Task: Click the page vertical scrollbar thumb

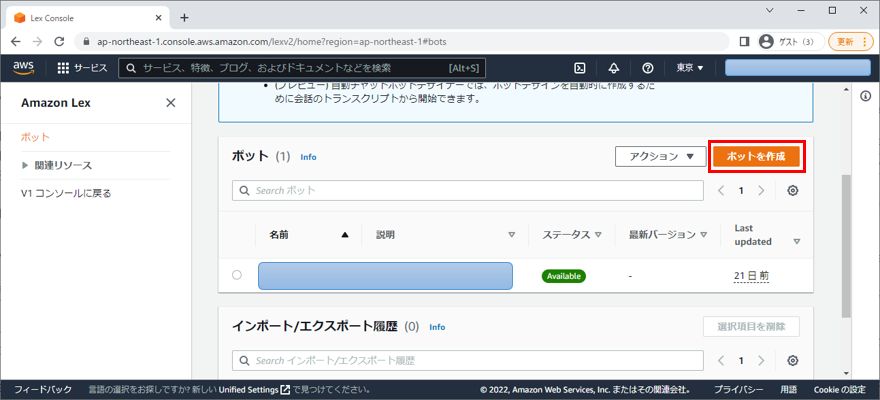Action: [x=846, y=246]
